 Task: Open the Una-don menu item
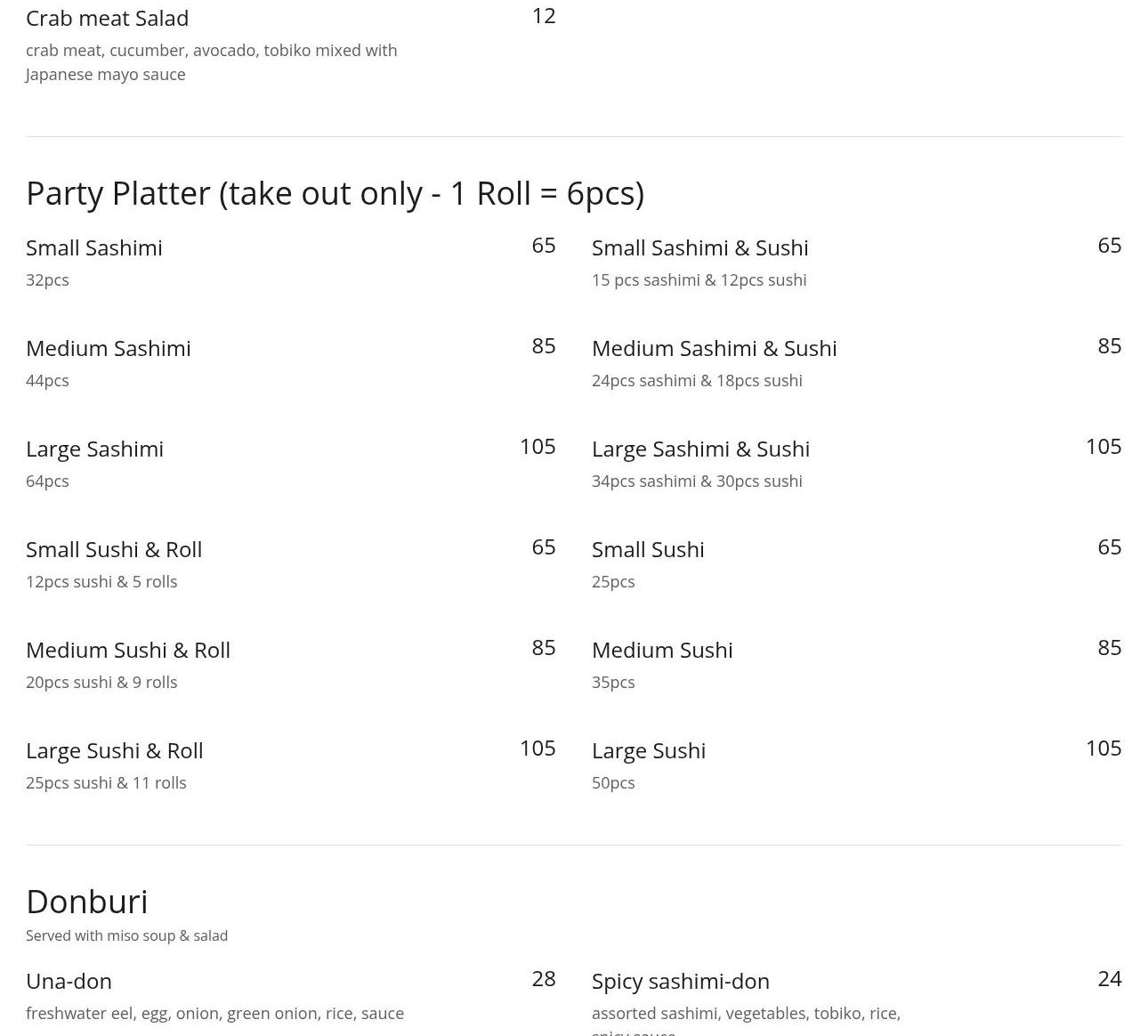coord(69,982)
